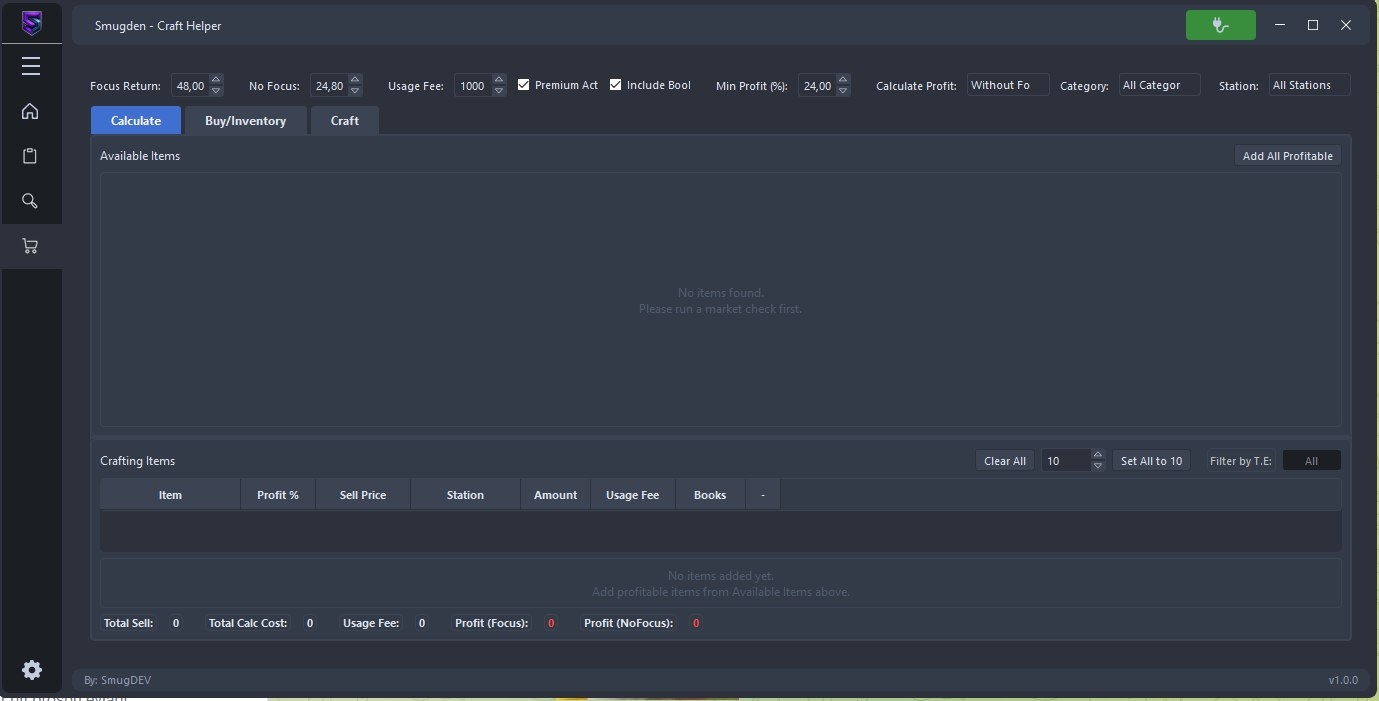Expand the Calculate Profit dropdown
The image size is (1379, 701).
pyautogui.click(x=1007, y=85)
